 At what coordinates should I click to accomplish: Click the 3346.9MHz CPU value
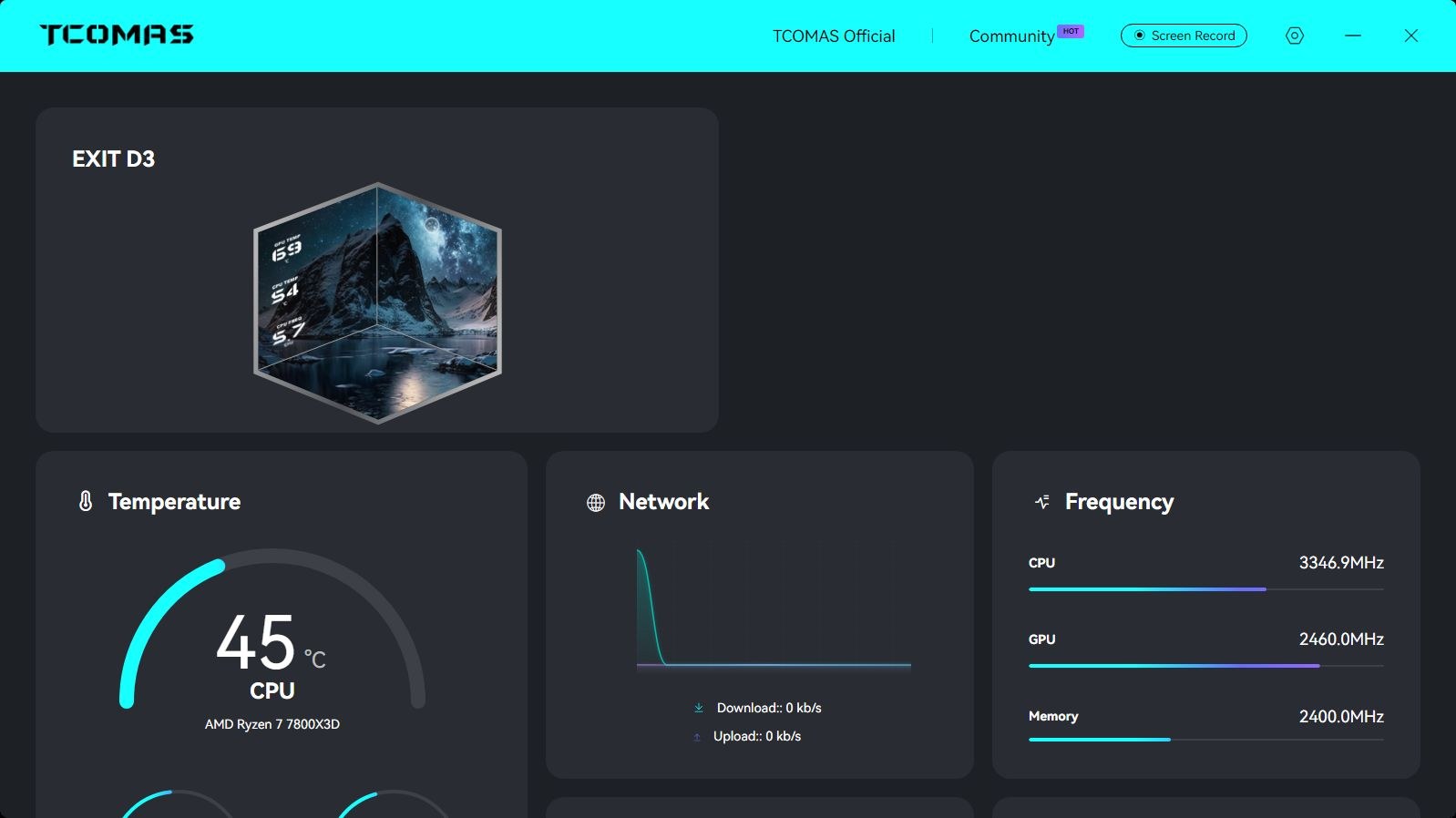[x=1341, y=563]
